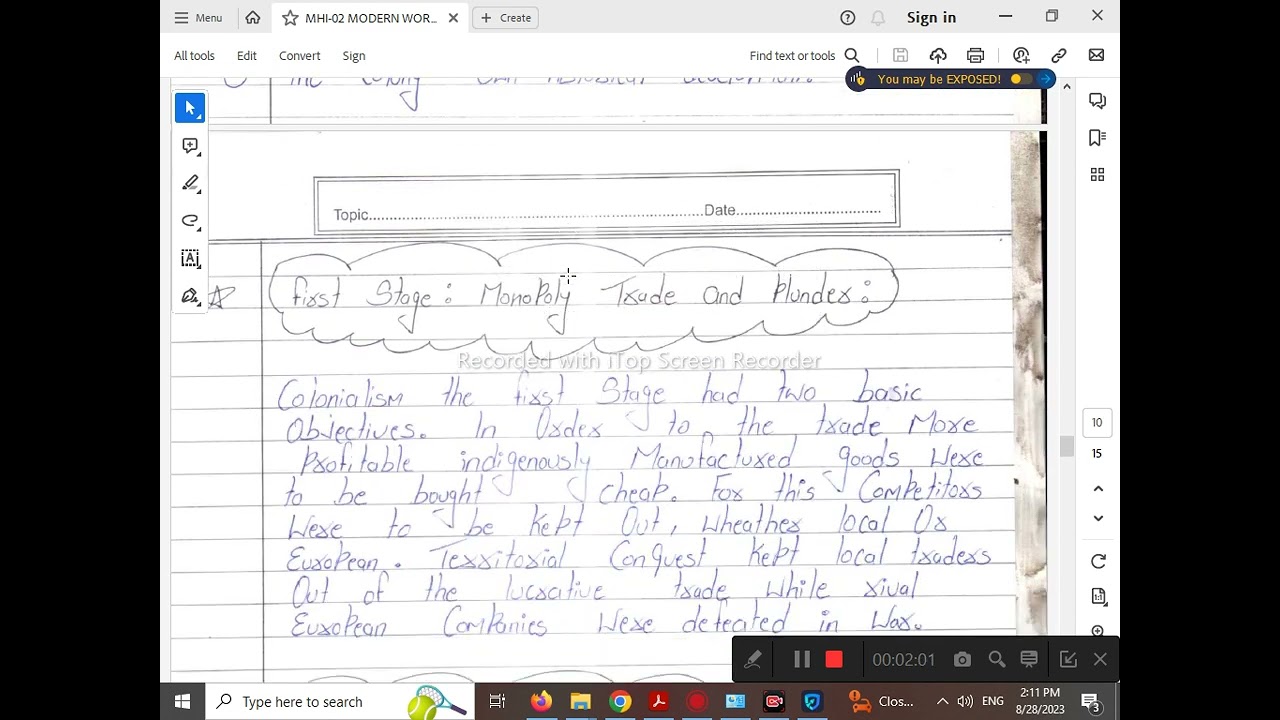Open the page fit display options

[x=1098, y=597]
